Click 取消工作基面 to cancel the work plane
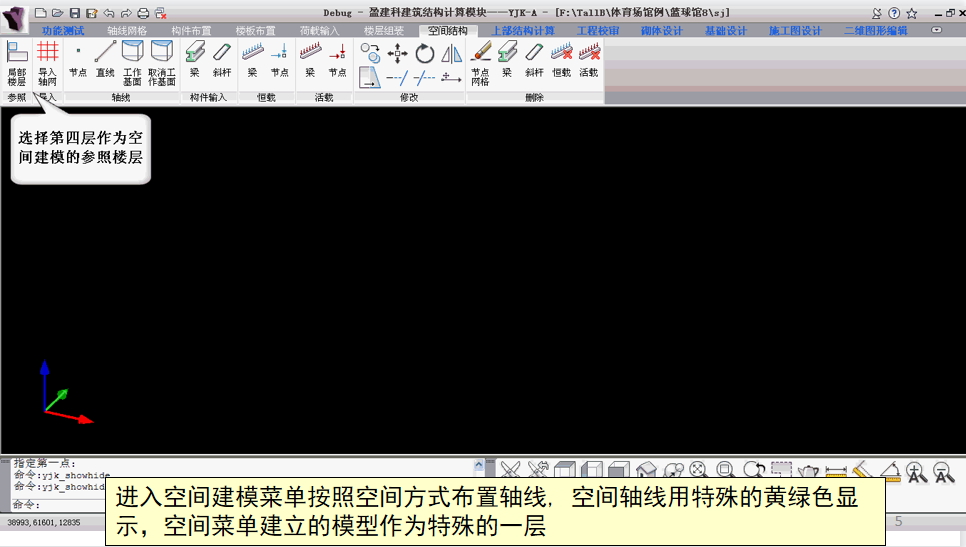Screen dimensions: 966x547 (161, 63)
